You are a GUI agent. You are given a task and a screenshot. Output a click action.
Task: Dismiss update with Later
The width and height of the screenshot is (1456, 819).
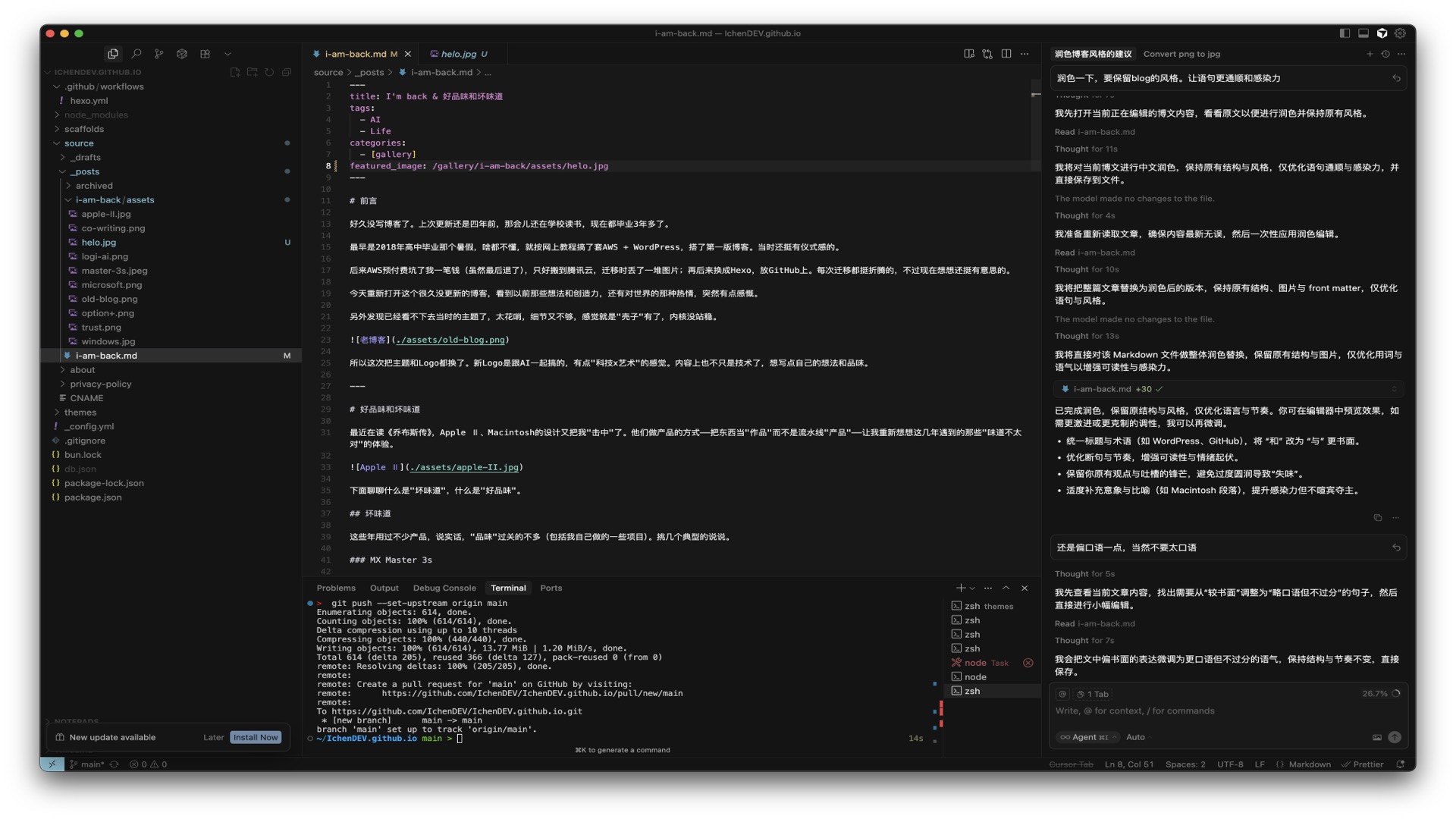point(213,738)
